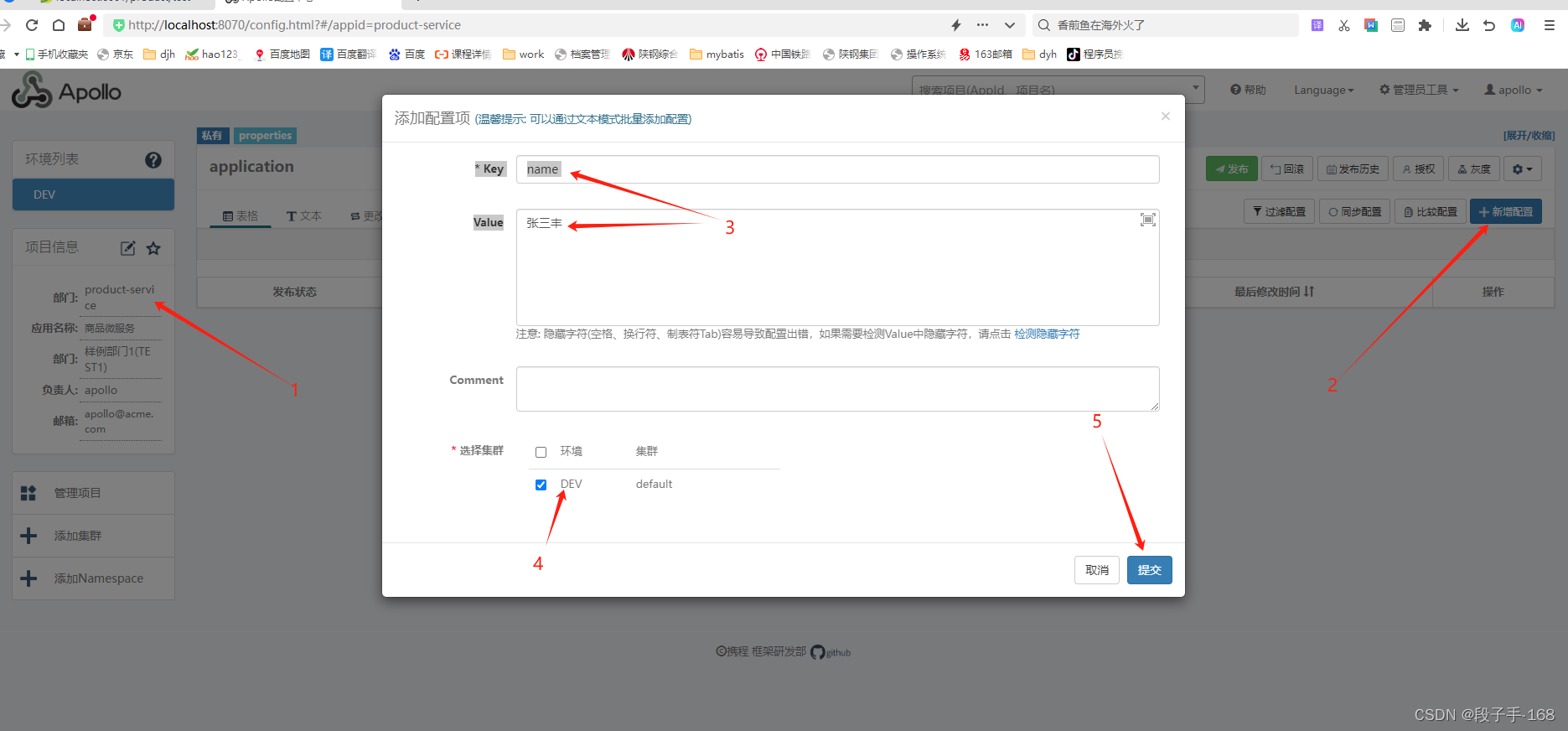
Task: Click into the Comment textarea
Action: [838, 389]
